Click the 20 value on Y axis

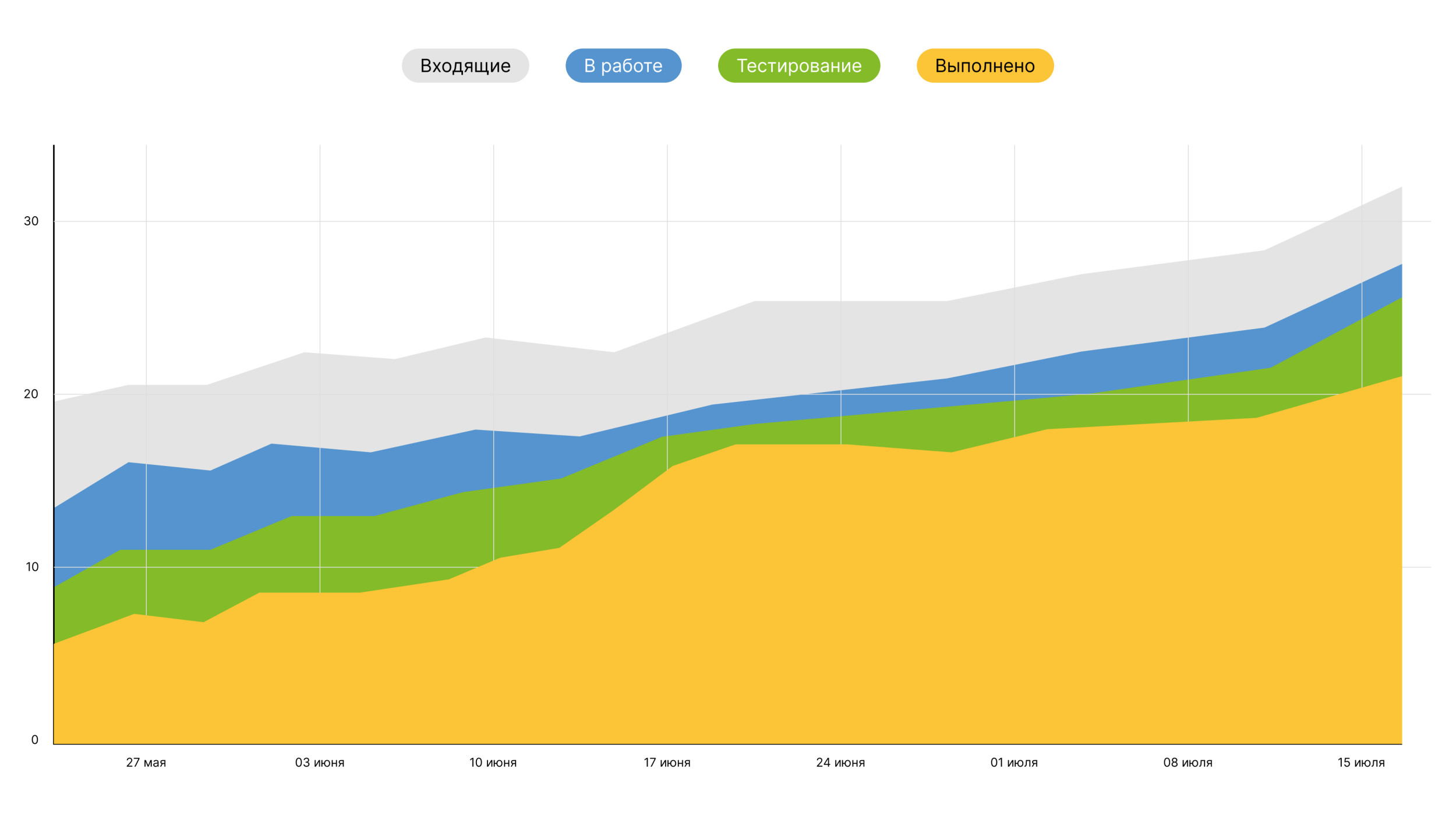click(x=31, y=394)
